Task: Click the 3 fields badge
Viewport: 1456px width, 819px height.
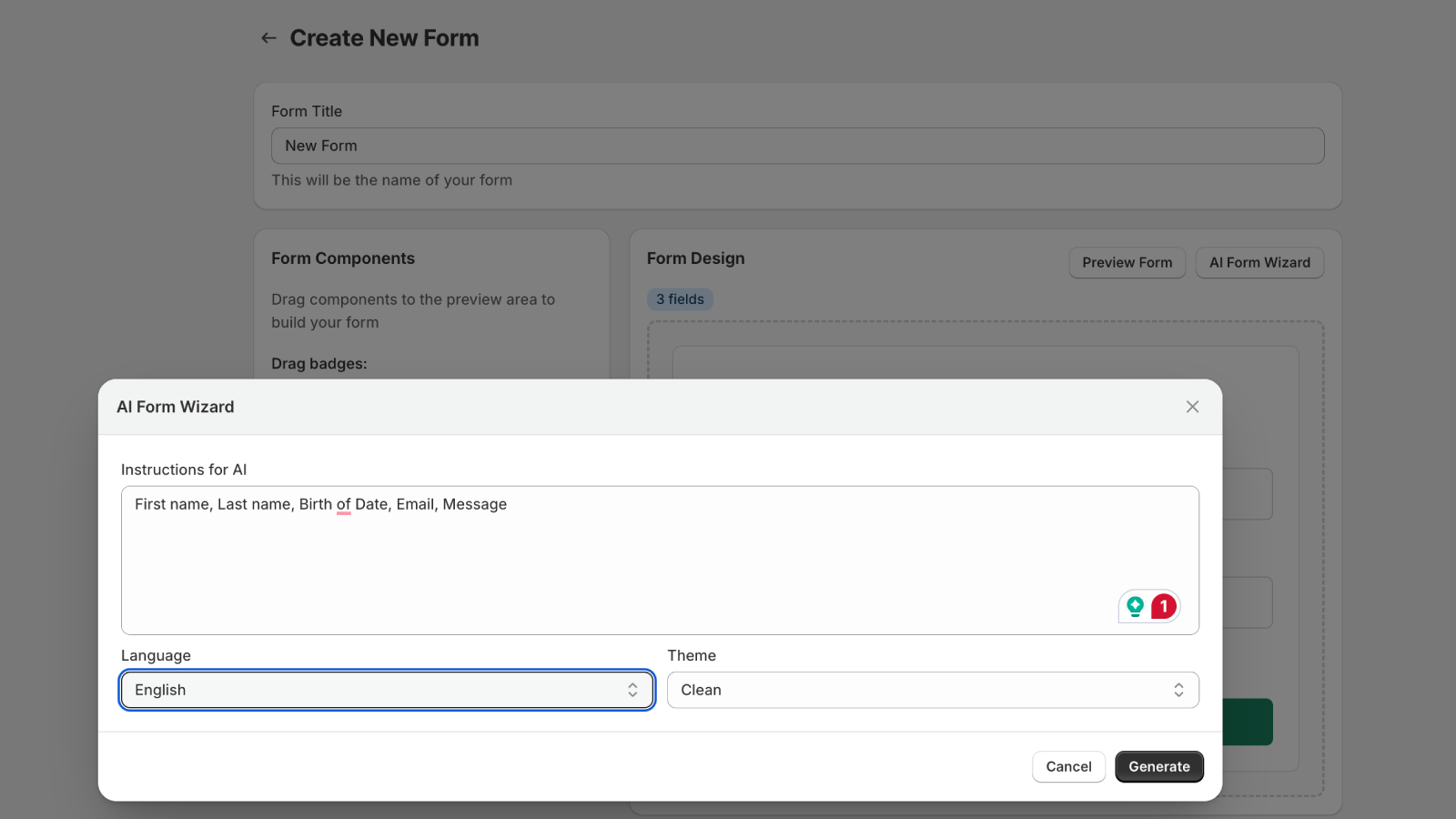Action: tap(680, 299)
